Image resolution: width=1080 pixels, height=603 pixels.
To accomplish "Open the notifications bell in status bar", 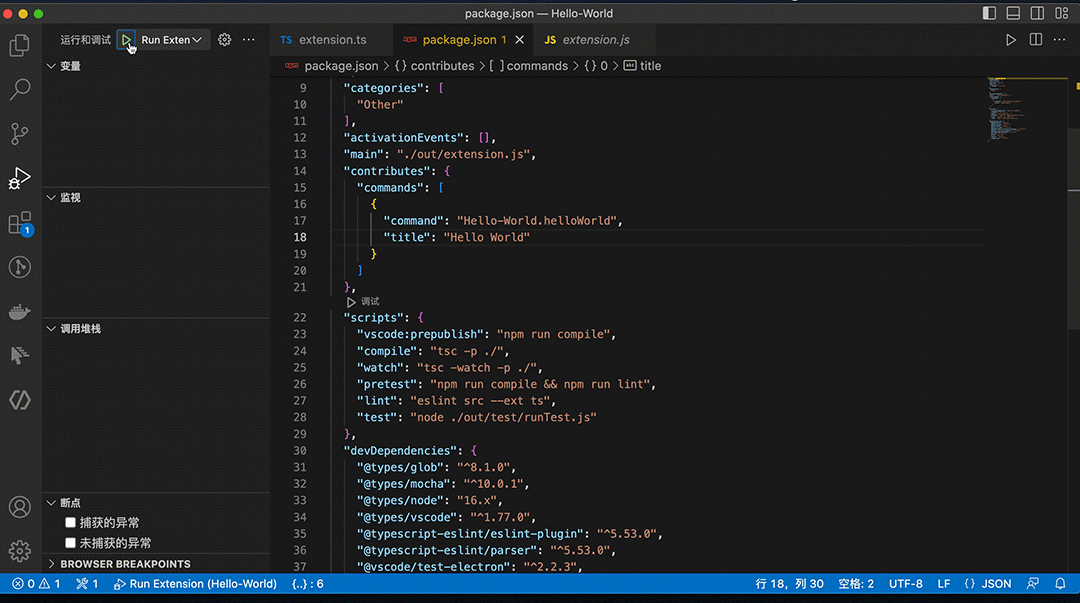I will pyautogui.click(x=1060, y=583).
